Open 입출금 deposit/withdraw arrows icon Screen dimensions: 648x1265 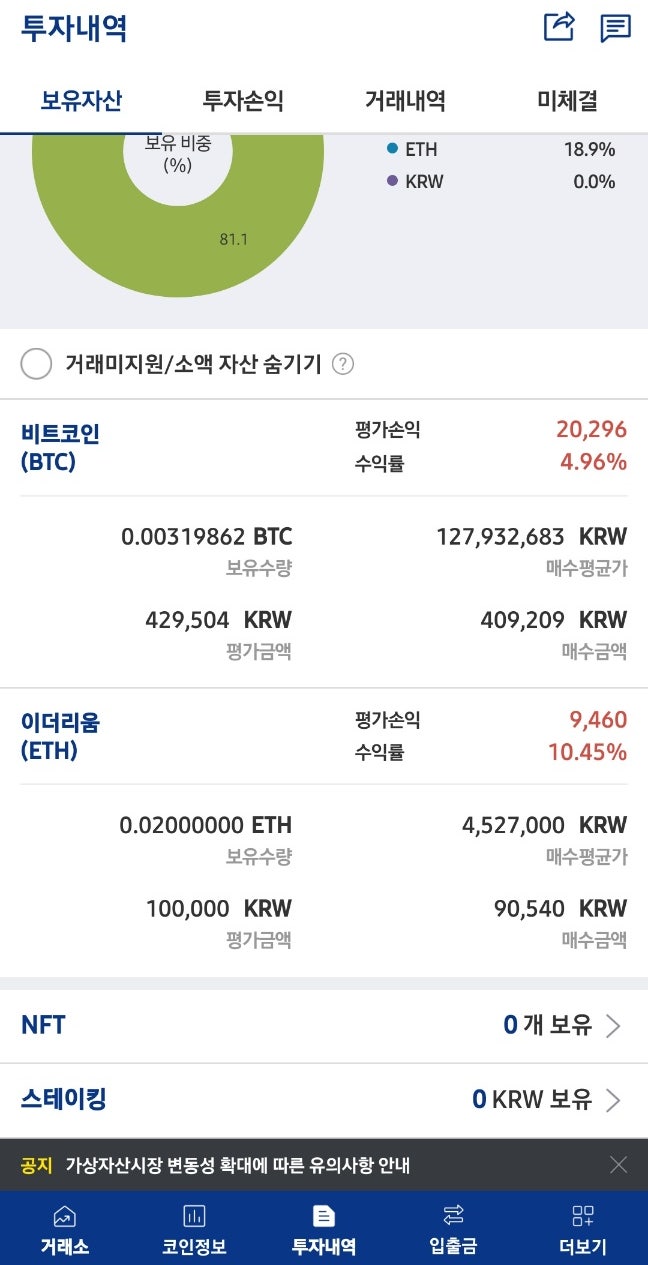click(453, 1215)
